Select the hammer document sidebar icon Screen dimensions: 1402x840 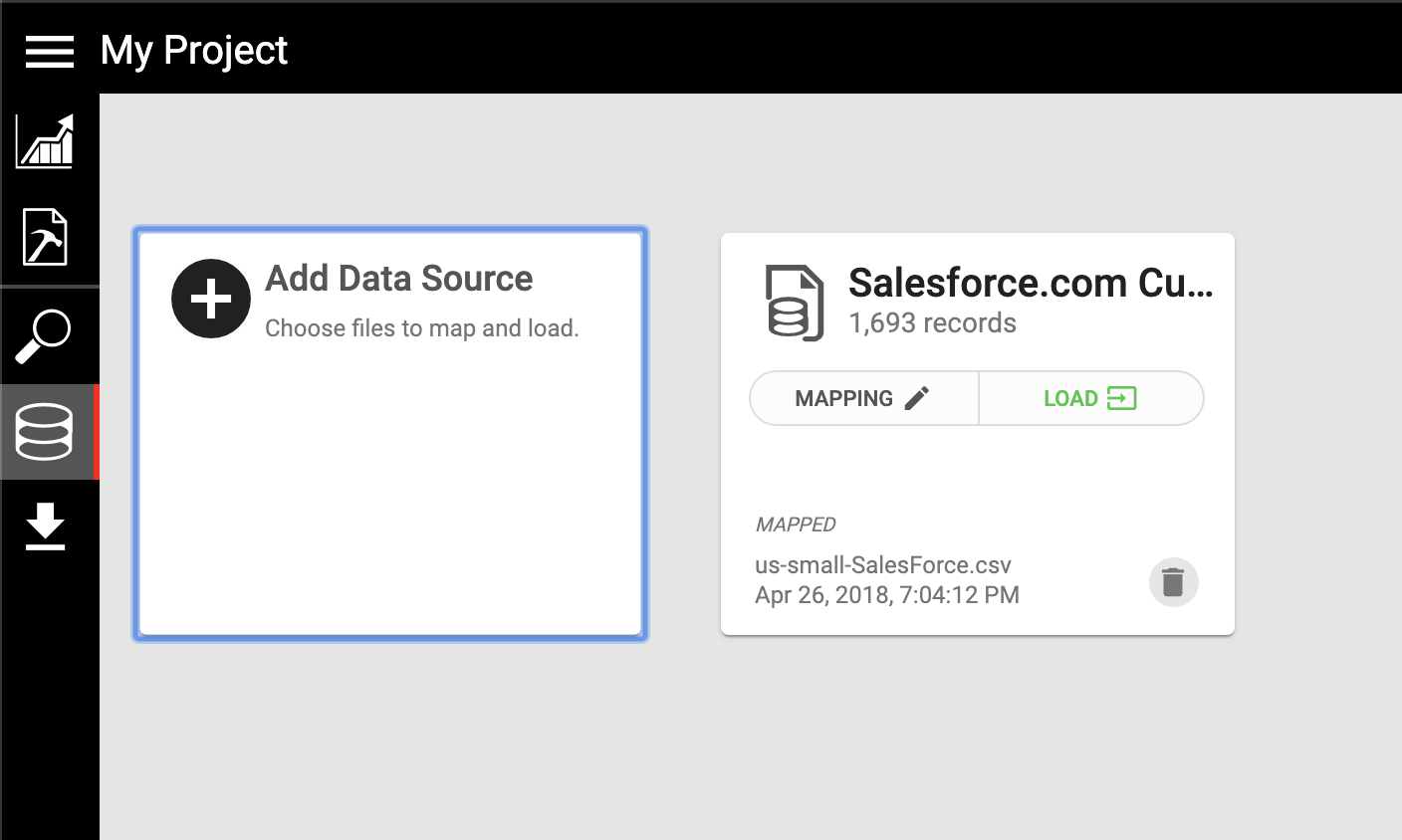pos(45,237)
